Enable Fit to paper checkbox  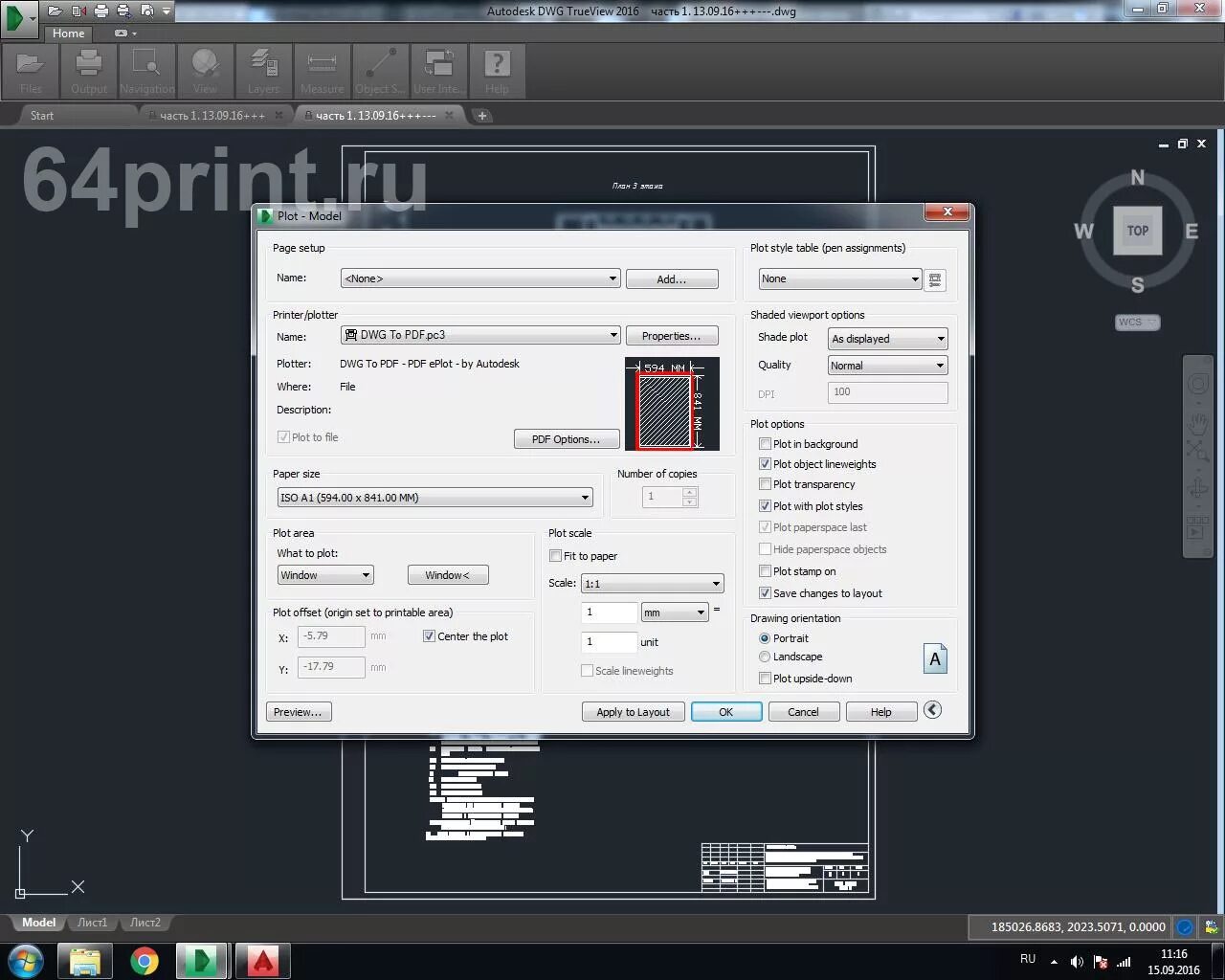coord(555,556)
